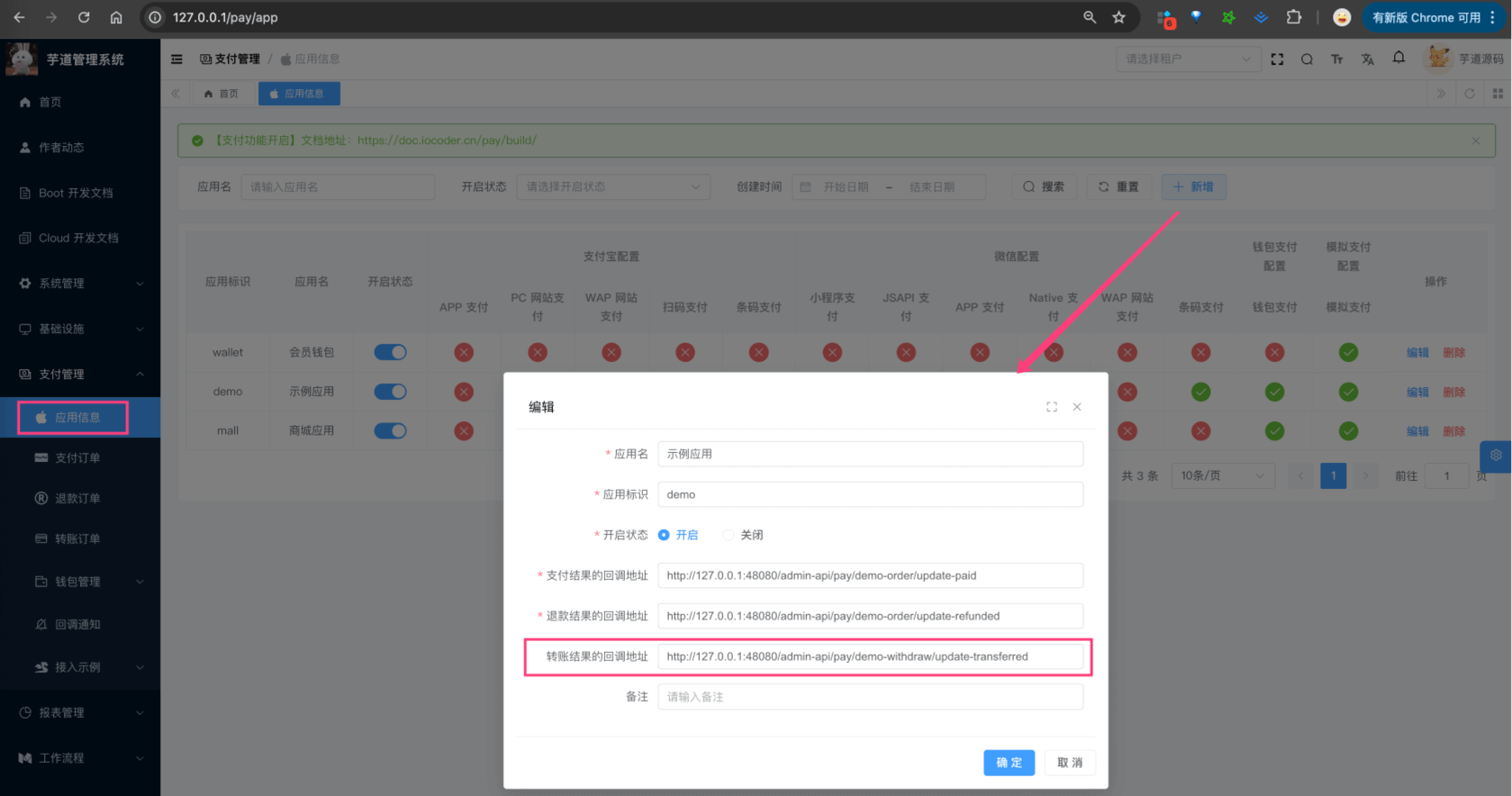Image resolution: width=1512 pixels, height=796 pixels.
Task: Open the 10条/页 page size dropdown
Action: pyautogui.click(x=1222, y=475)
